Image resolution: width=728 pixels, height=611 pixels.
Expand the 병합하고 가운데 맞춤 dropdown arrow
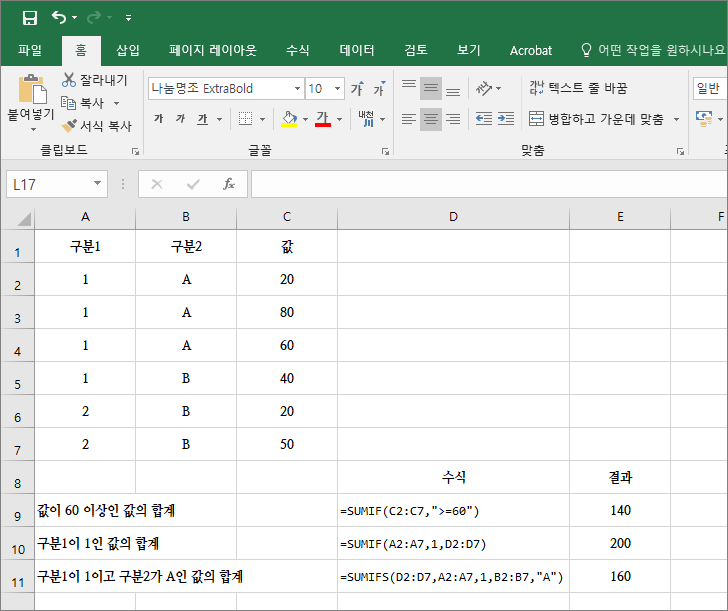click(x=676, y=119)
